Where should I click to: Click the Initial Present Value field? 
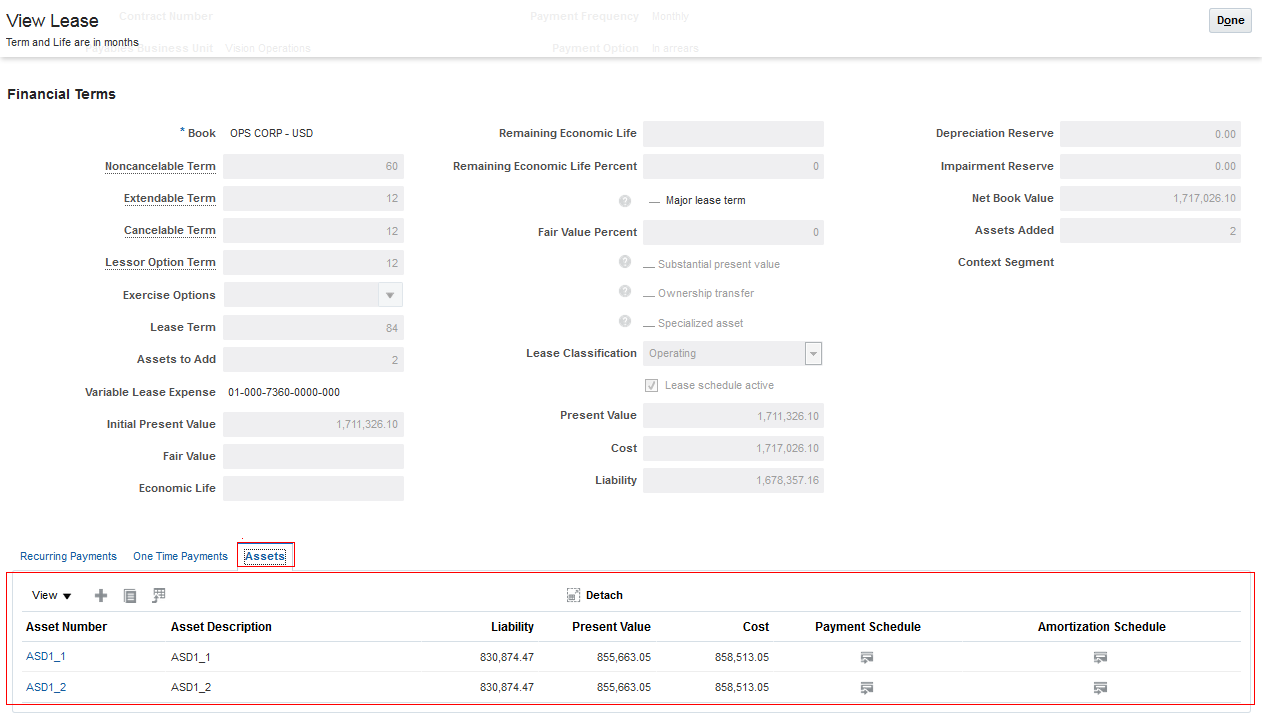[313, 424]
